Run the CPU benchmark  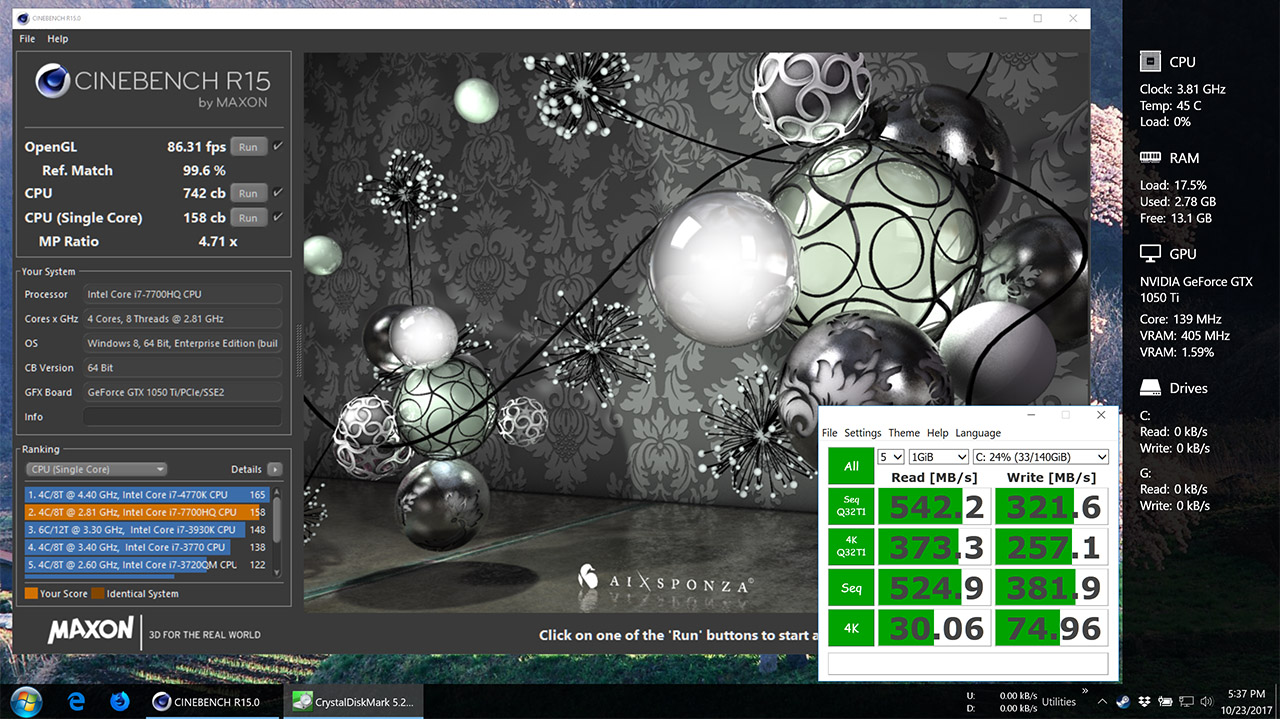248,193
